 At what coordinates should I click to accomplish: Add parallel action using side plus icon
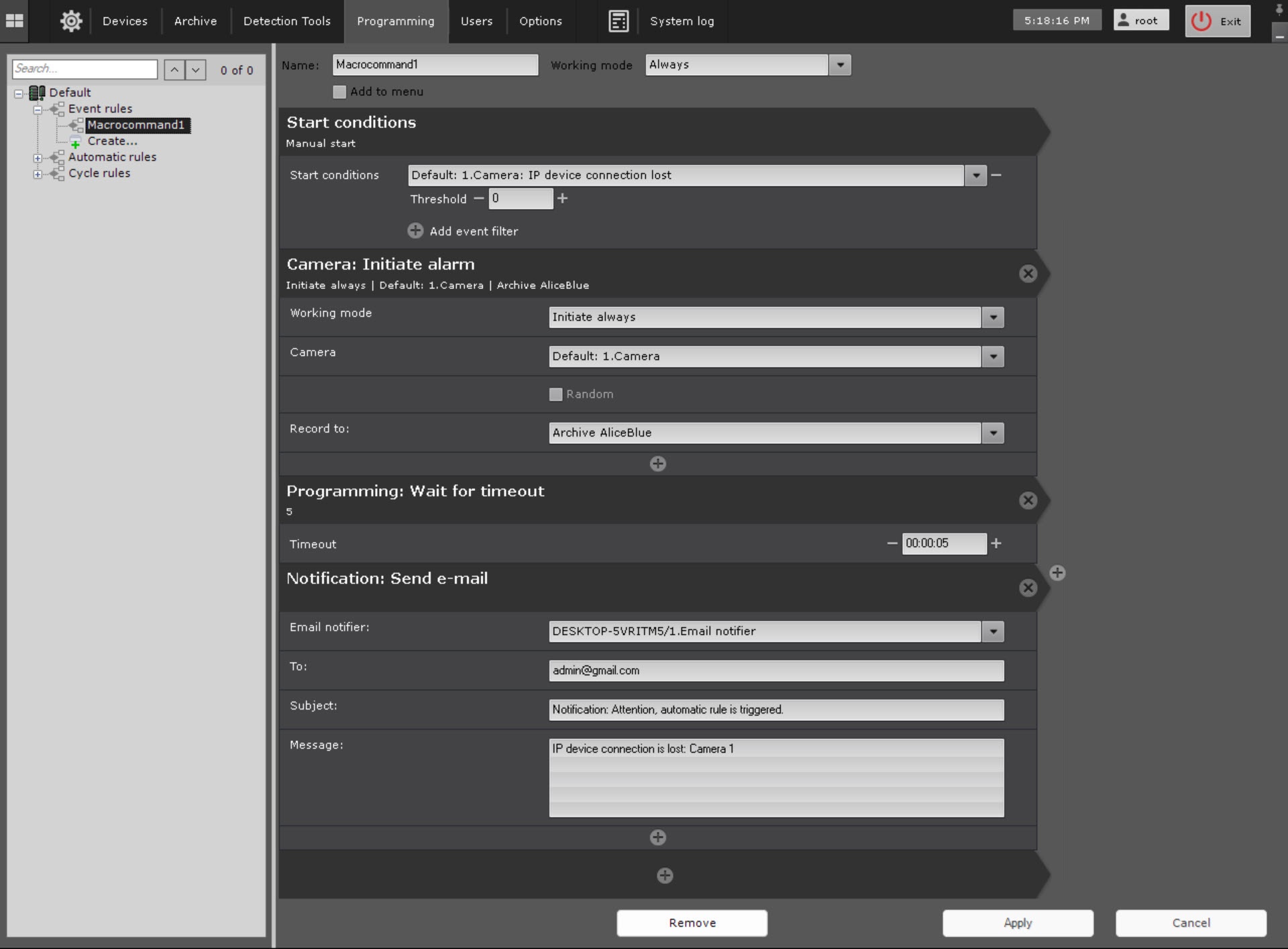(x=1057, y=573)
